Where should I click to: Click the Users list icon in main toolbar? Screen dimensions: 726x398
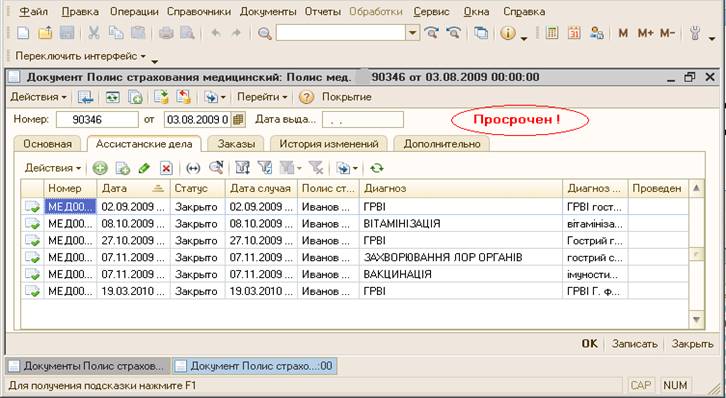597,33
